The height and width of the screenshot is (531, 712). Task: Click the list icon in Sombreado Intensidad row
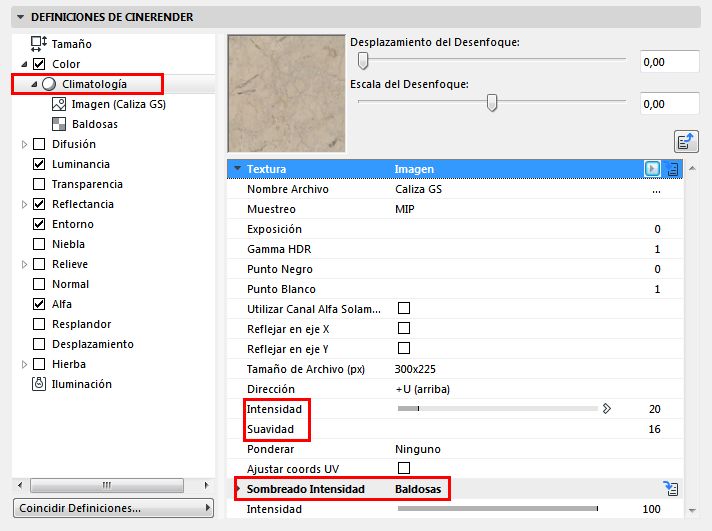coord(671,489)
